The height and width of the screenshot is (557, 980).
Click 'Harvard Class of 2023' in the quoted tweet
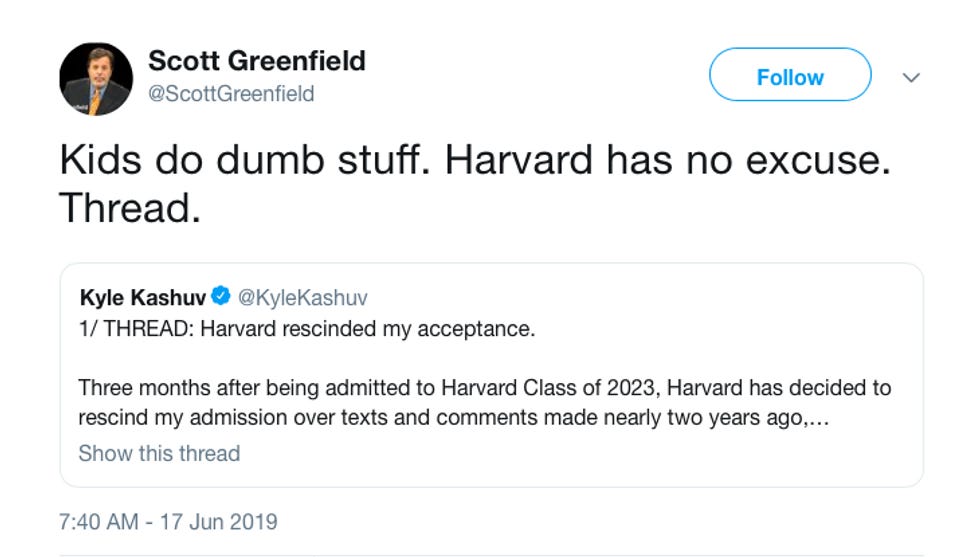[x=557, y=387]
